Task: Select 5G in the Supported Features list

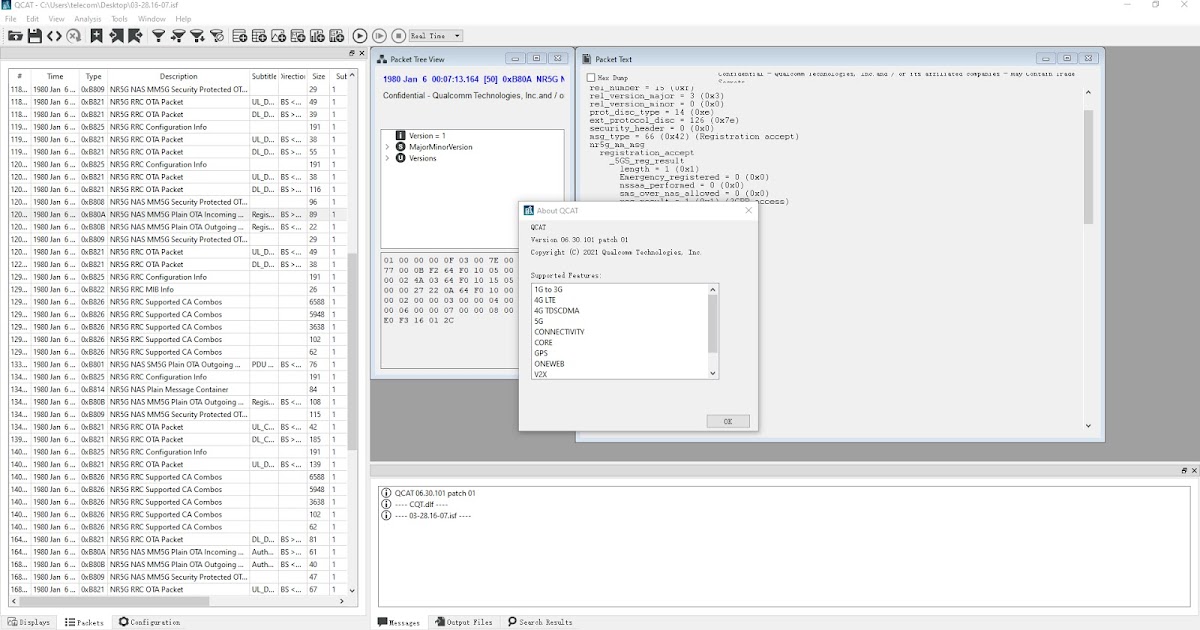Action: (x=539, y=321)
